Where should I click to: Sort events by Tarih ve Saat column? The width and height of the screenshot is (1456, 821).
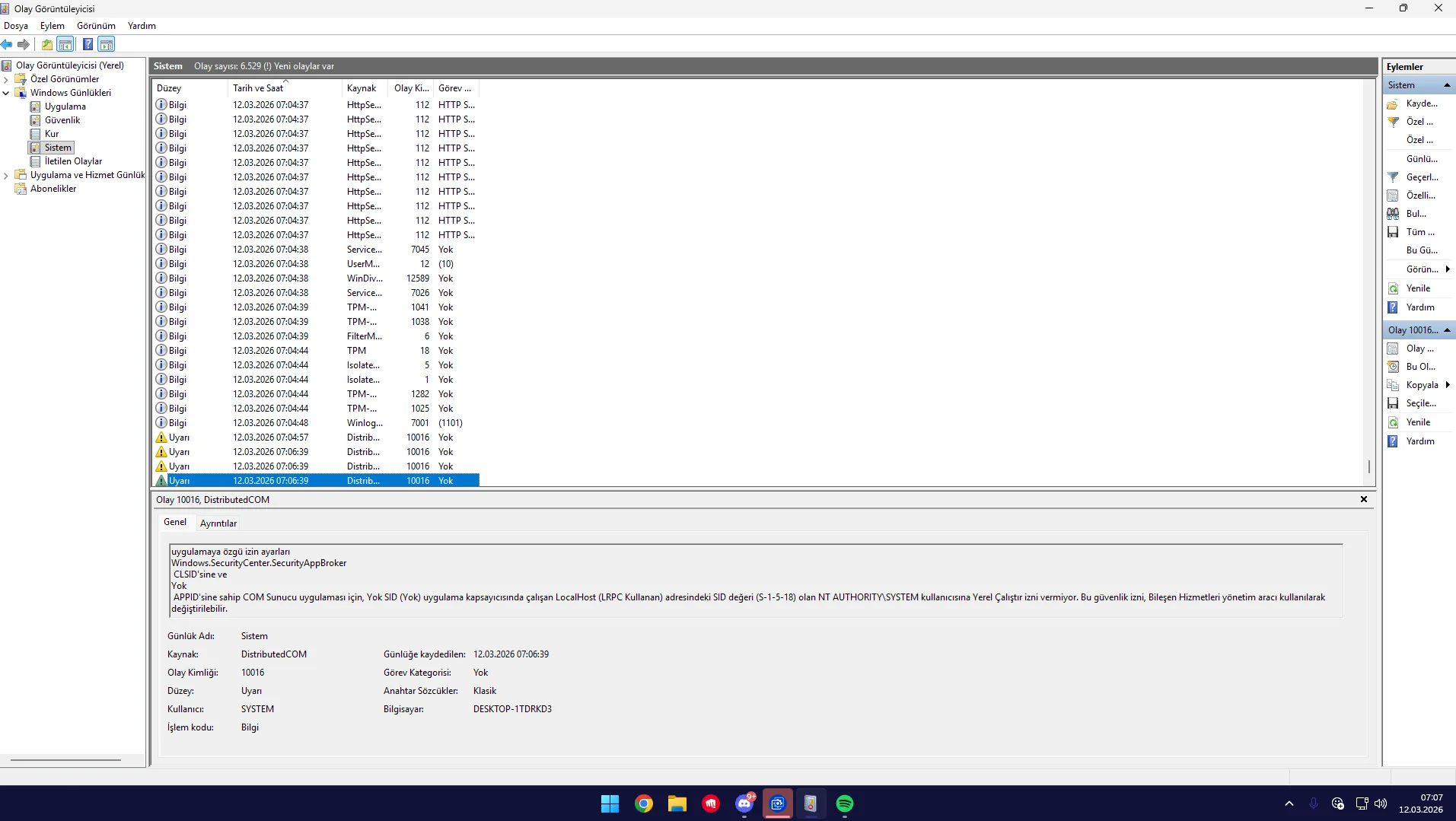click(x=285, y=88)
